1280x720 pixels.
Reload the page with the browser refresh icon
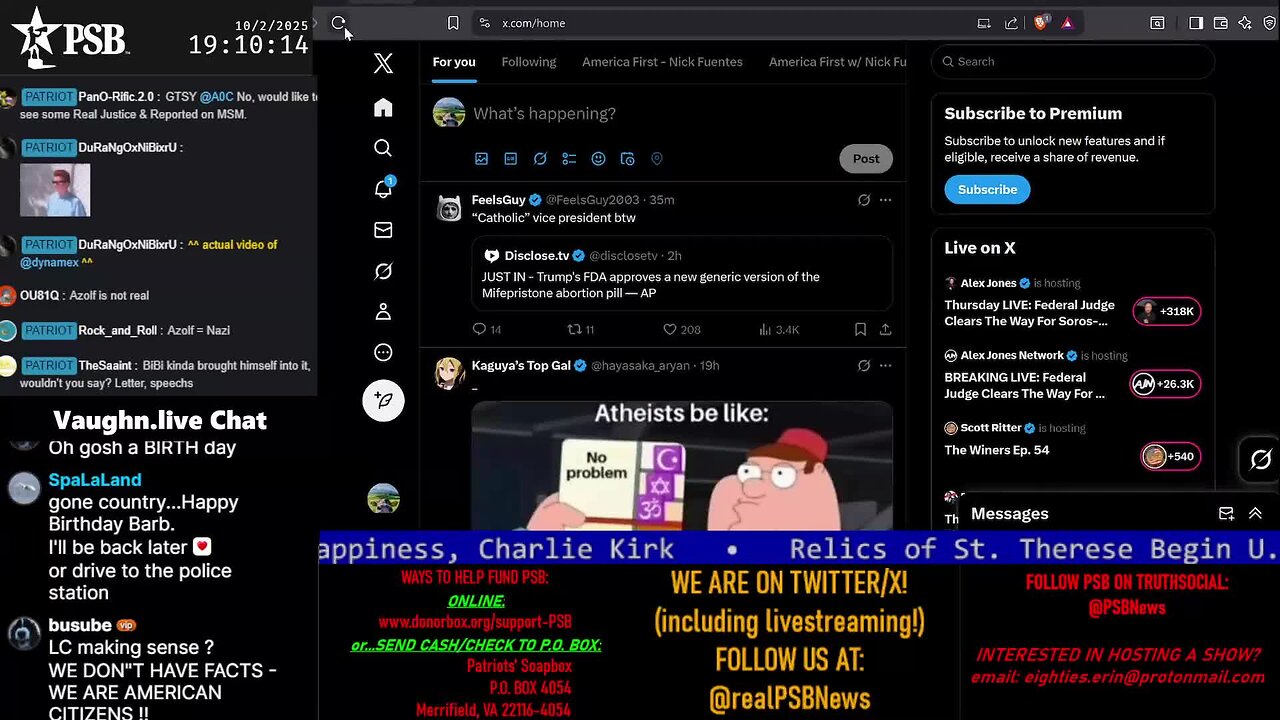[x=338, y=23]
